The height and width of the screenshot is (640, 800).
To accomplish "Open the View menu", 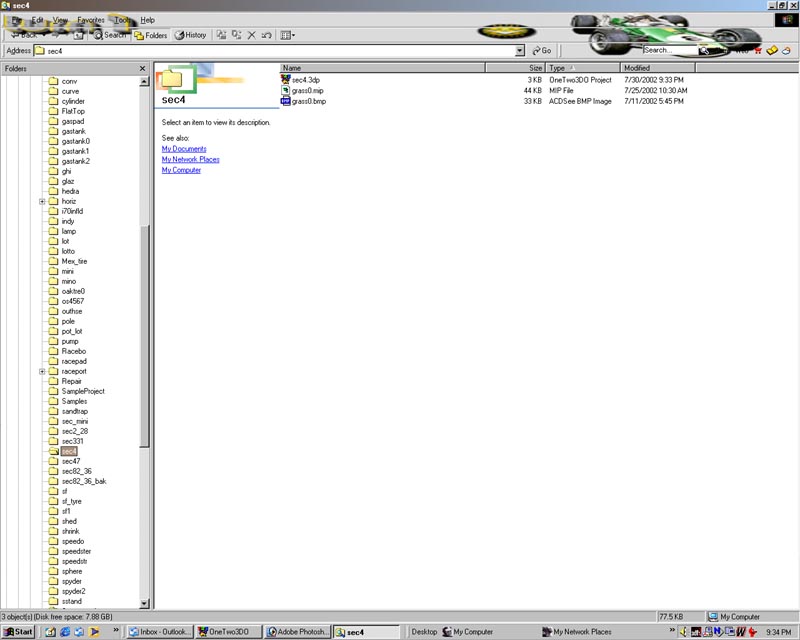I will [60, 20].
